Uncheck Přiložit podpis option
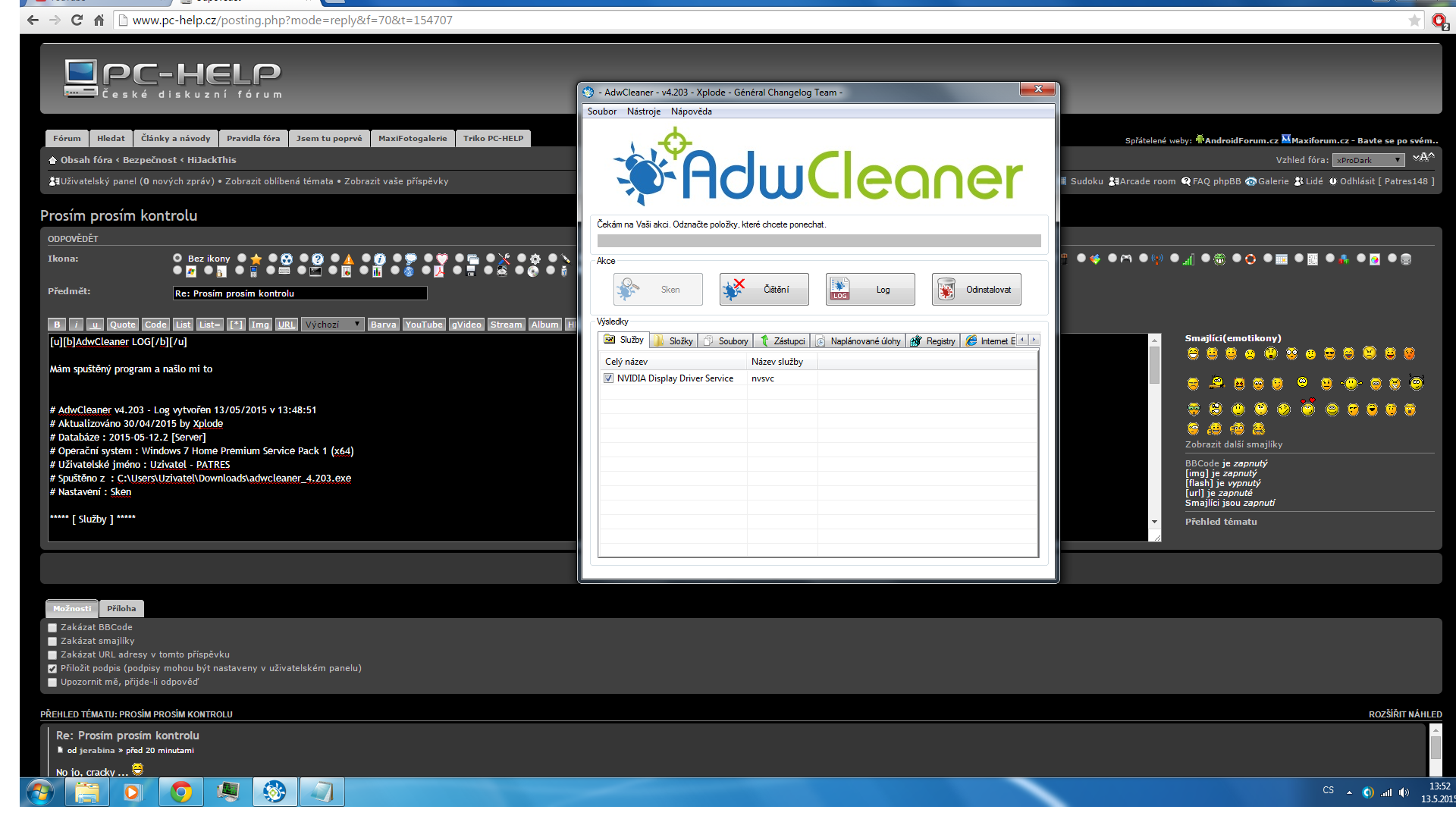The image size is (1456, 819). coord(52,669)
